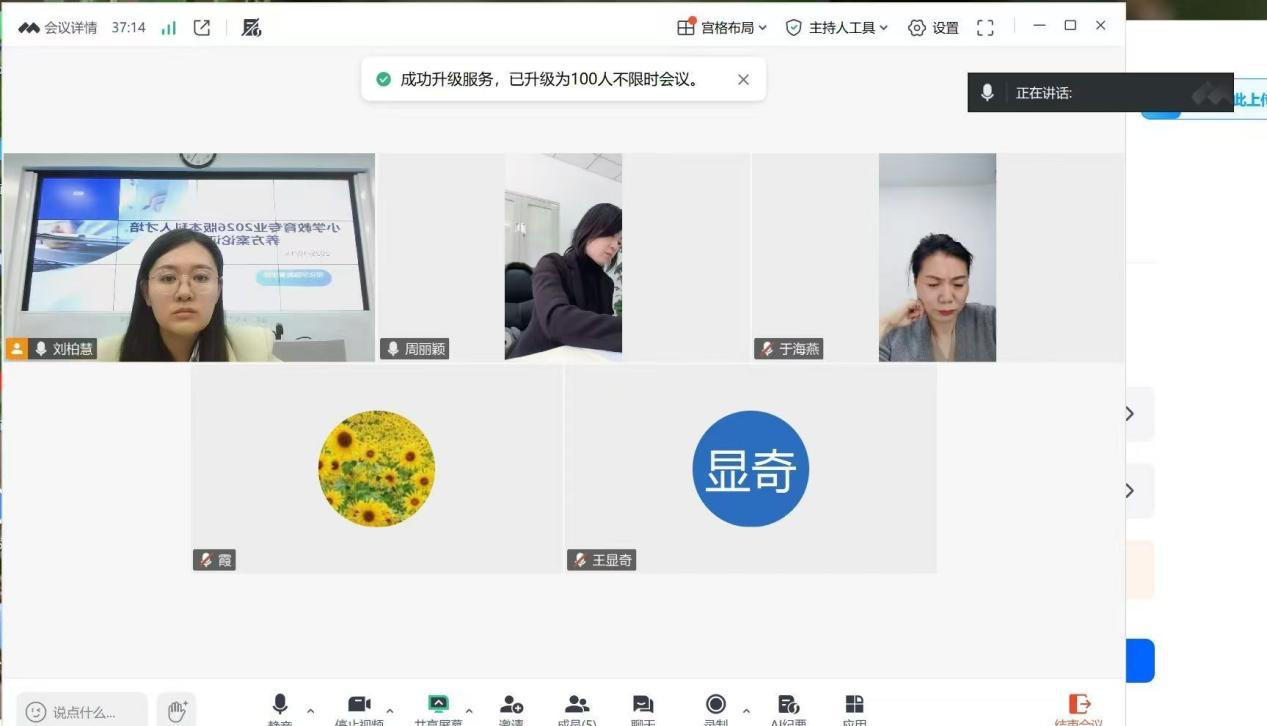1267x726 pixels.
Task: Click the share meeting pop-out icon
Action: point(202,28)
